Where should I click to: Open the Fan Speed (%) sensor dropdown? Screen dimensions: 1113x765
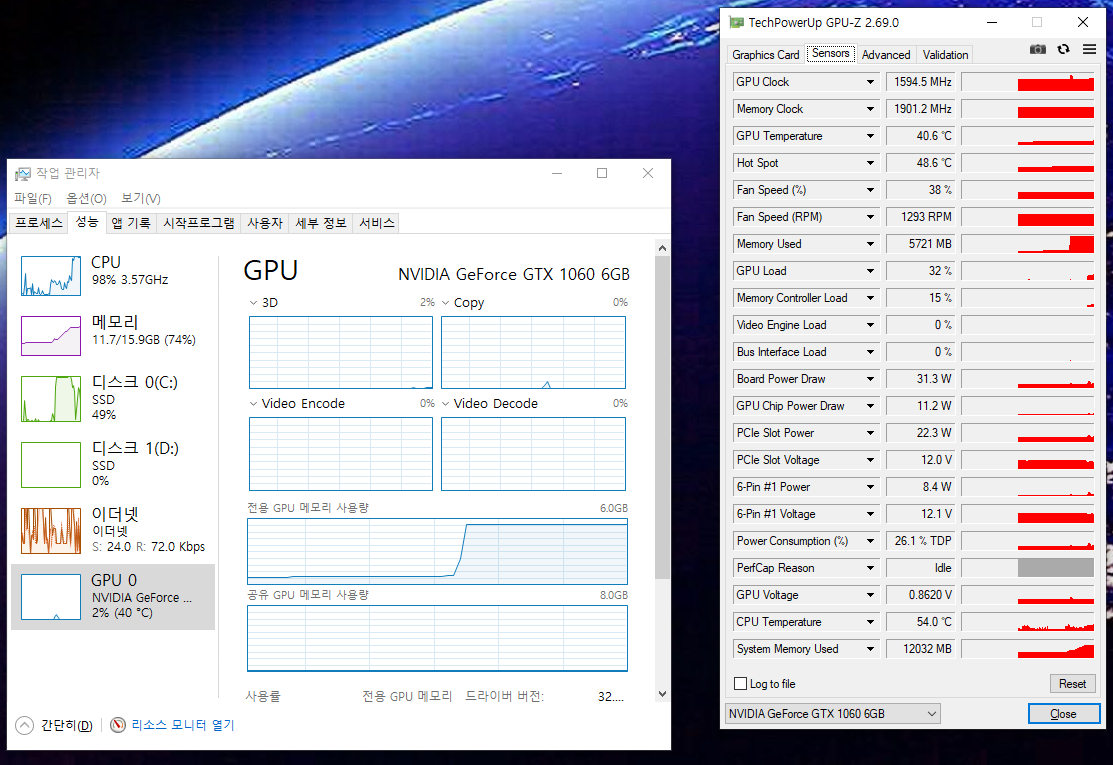tap(870, 189)
